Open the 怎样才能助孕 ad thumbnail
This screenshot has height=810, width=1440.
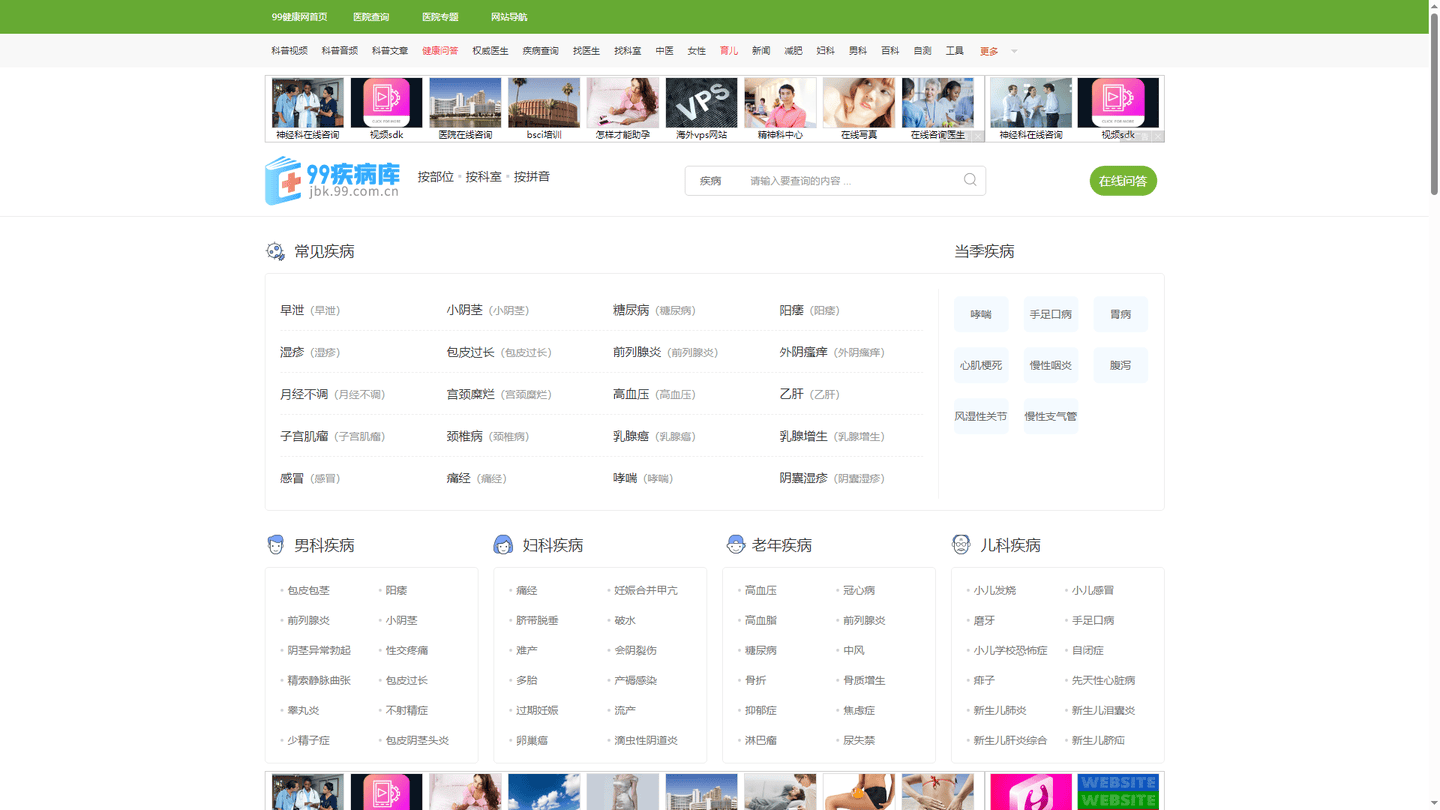click(x=623, y=109)
